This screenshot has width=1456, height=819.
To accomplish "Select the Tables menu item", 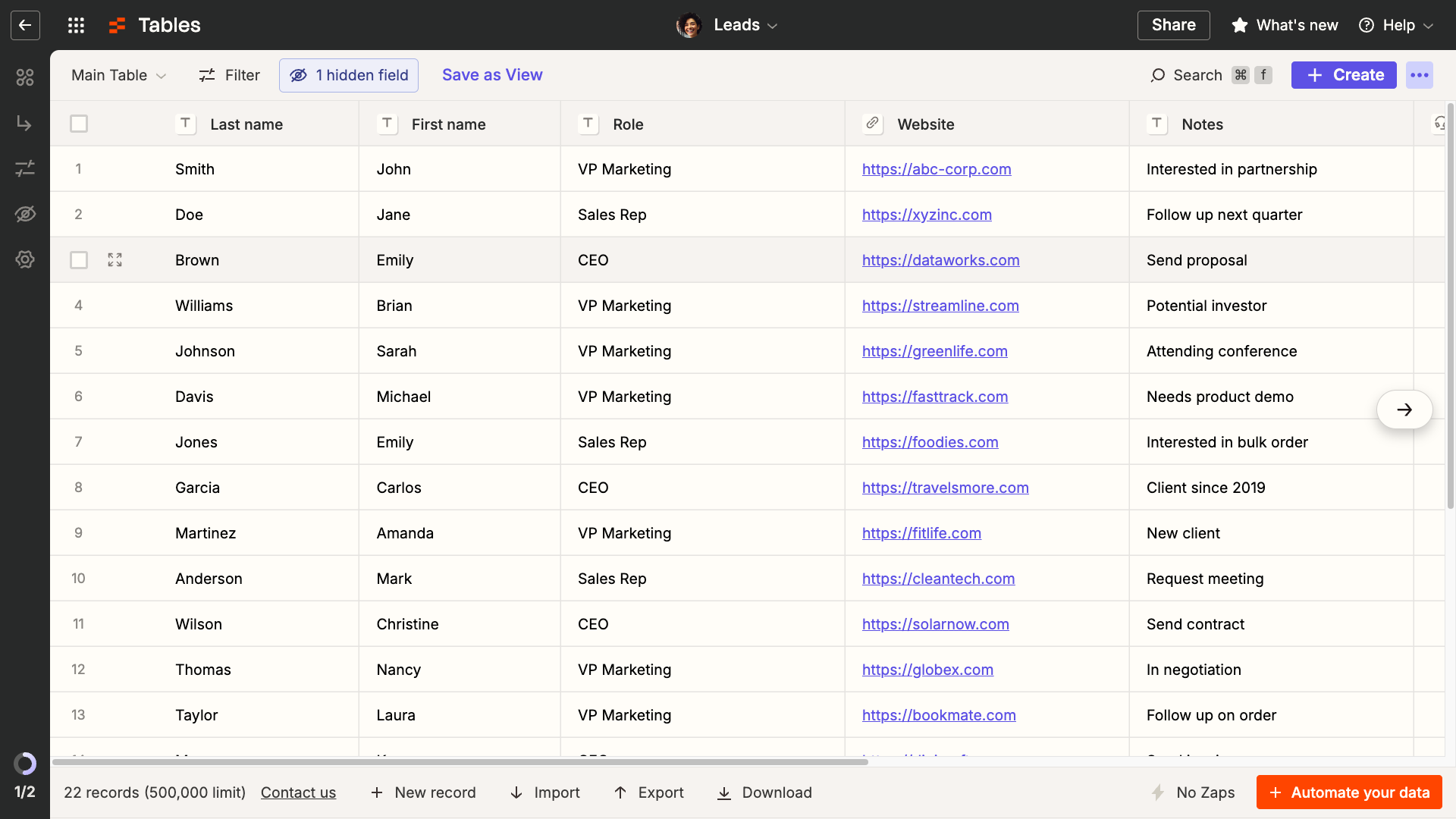I will point(168,25).
